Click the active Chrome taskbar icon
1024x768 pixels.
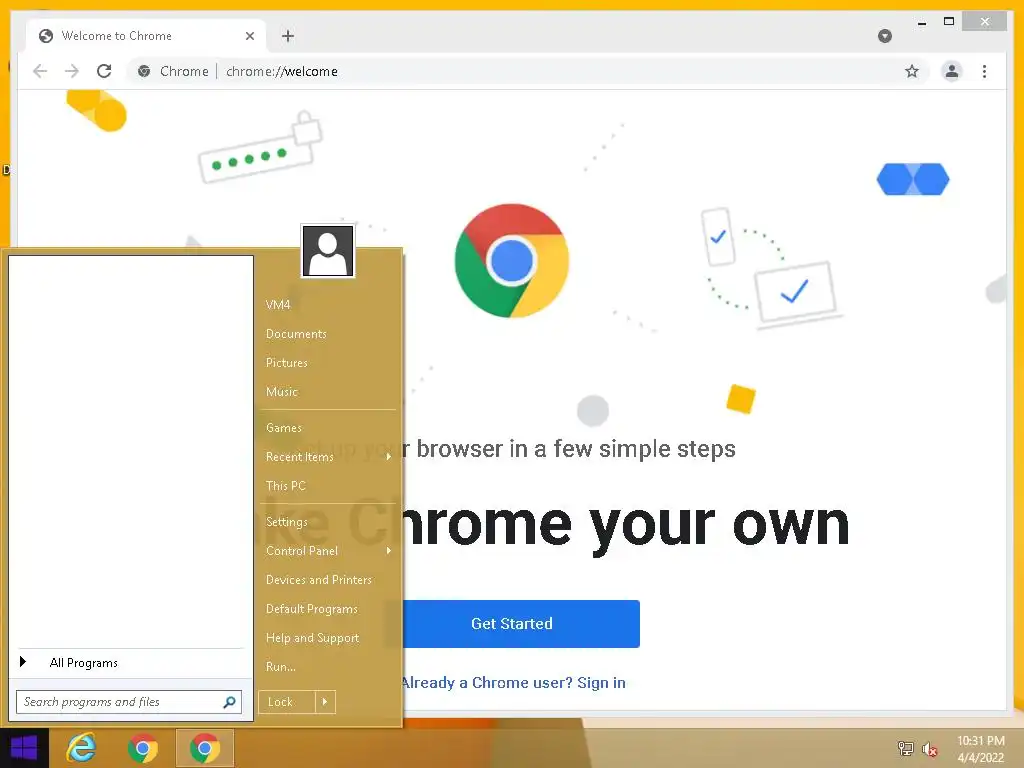click(204, 748)
